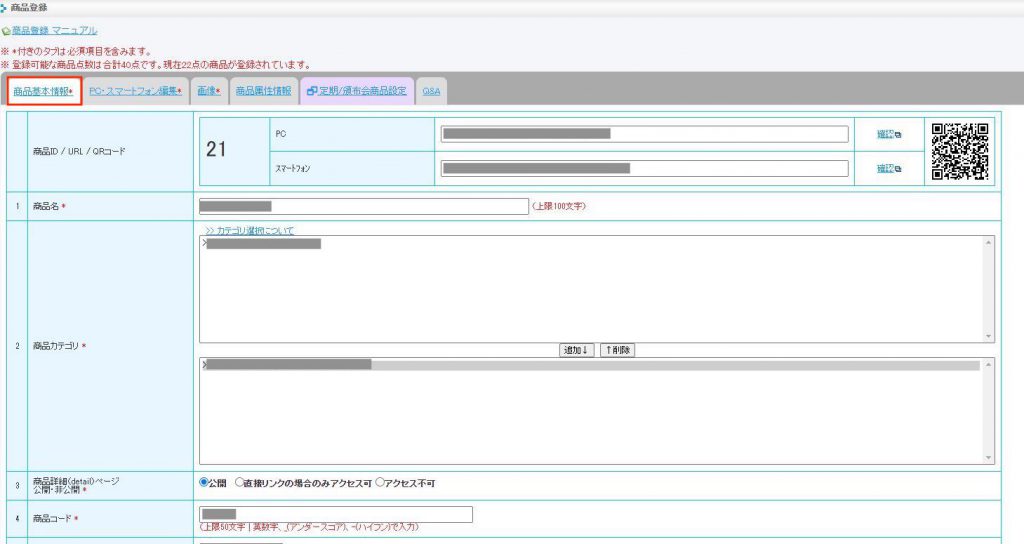Switch to PC・スマートフォン編集 tab
This screenshot has width=1024, height=544.
click(135, 91)
